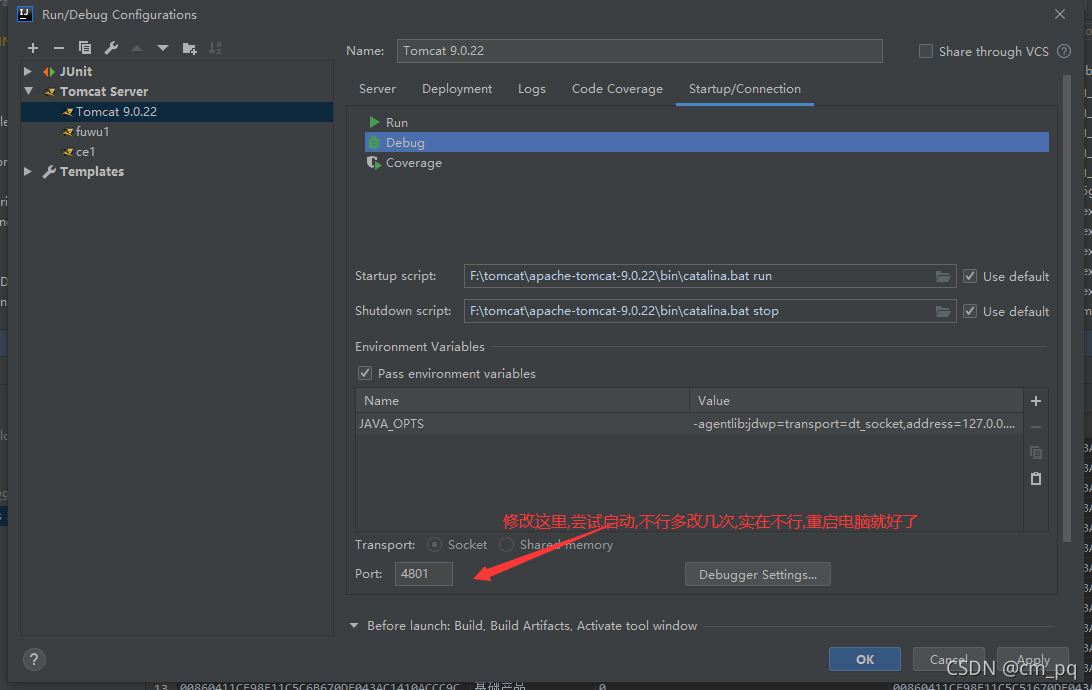Image resolution: width=1092 pixels, height=690 pixels.
Task: Open help with the question mark button
Action: (34, 659)
